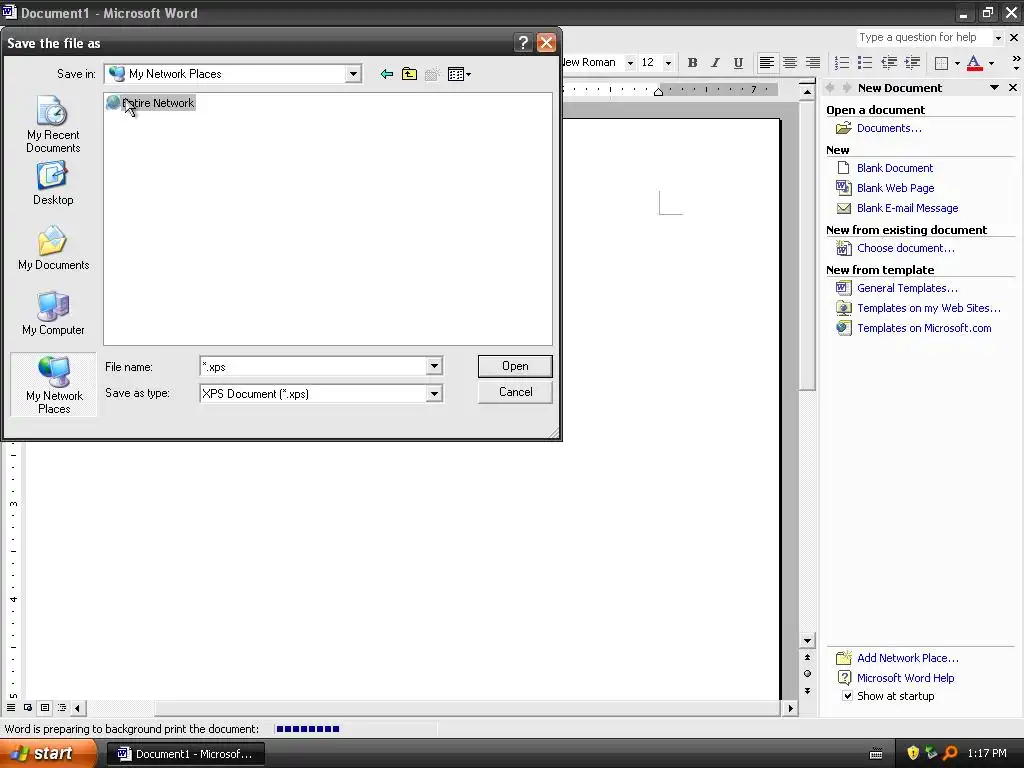Viewport: 1024px width, 768px height.
Task: Select the Entire Network item
Action: click(x=151, y=103)
